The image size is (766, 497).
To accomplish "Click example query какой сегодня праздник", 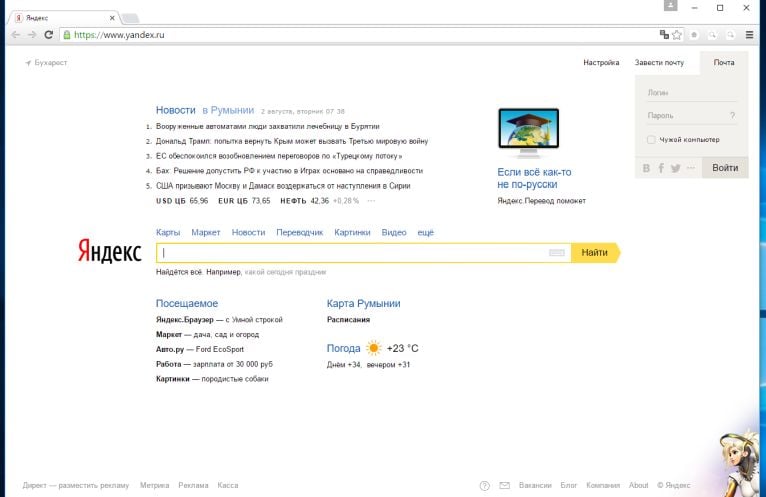I will click(285, 272).
